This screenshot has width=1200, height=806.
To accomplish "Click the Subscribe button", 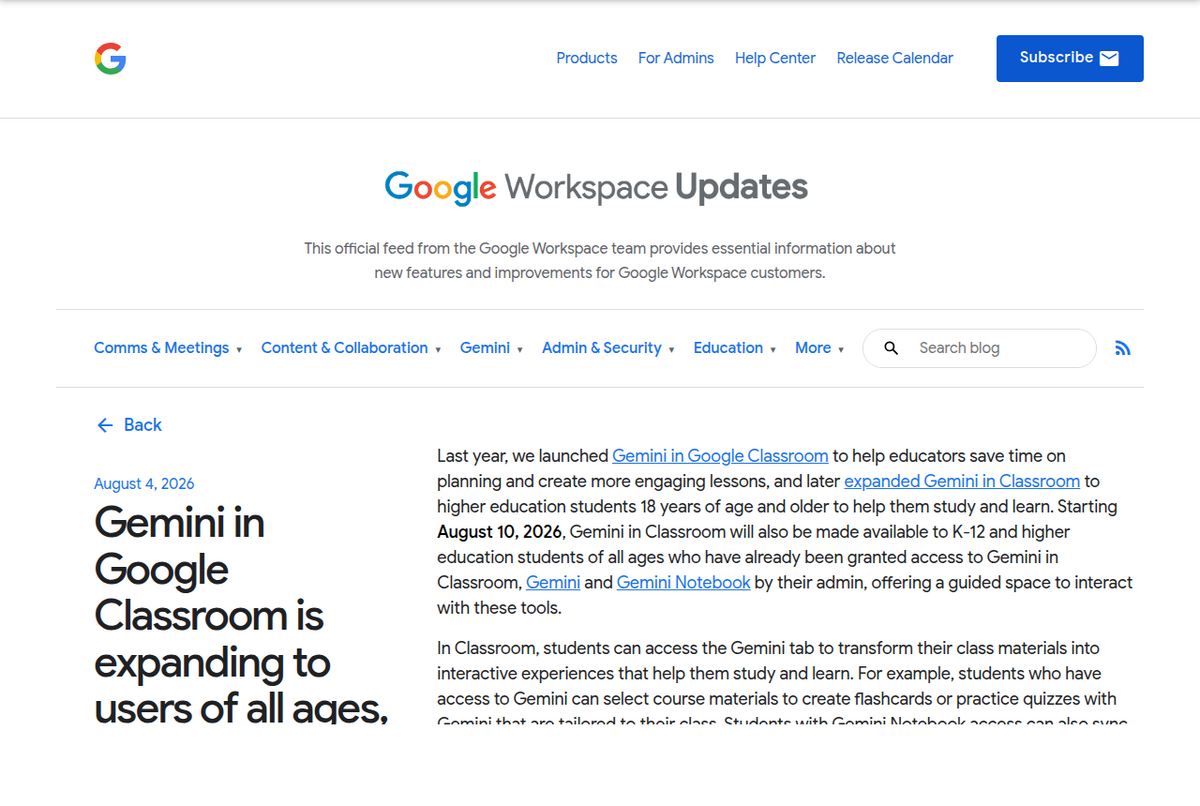I will [x=1070, y=58].
